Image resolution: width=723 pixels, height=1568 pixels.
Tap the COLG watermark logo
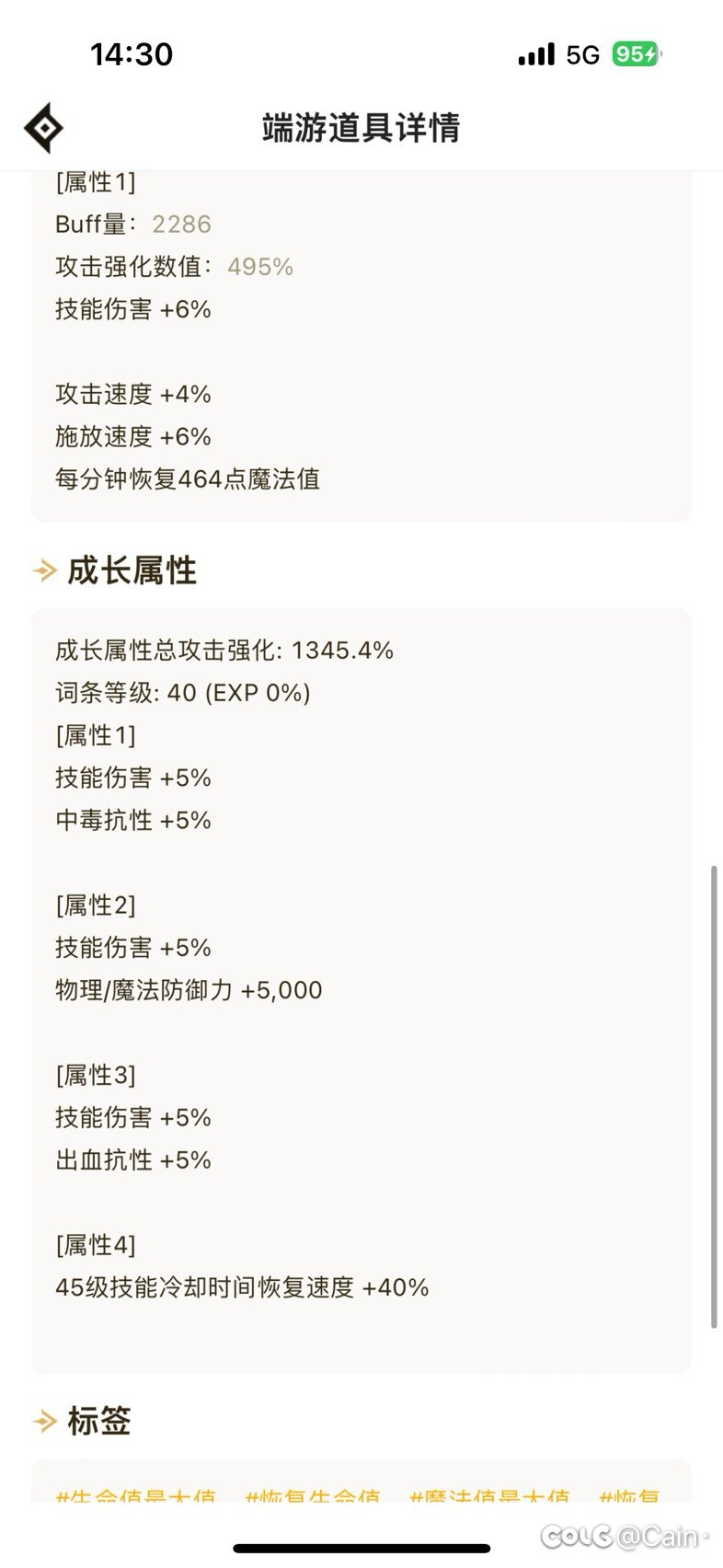pos(577,1536)
